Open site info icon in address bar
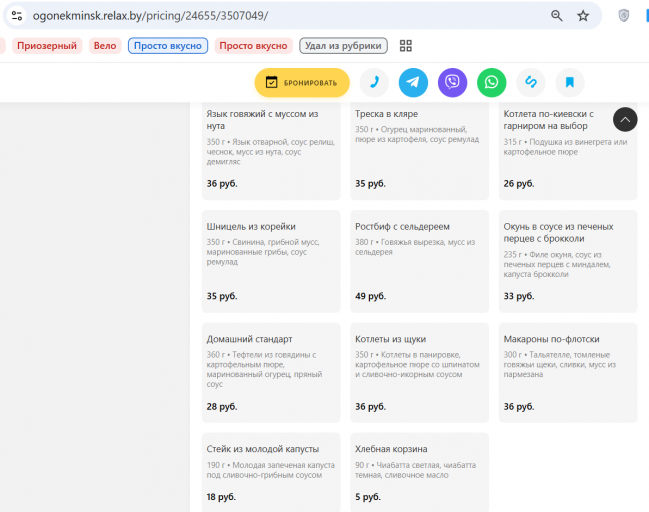This screenshot has width=649, height=512. pos(17,16)
